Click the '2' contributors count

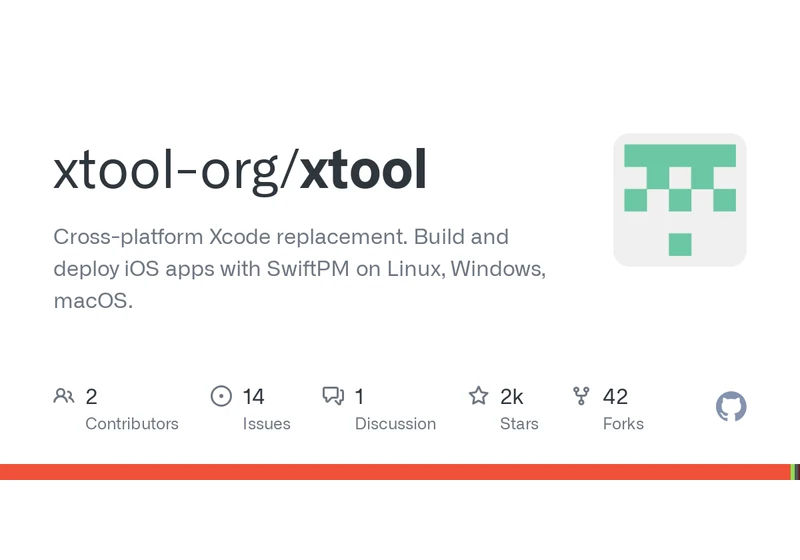91,397
